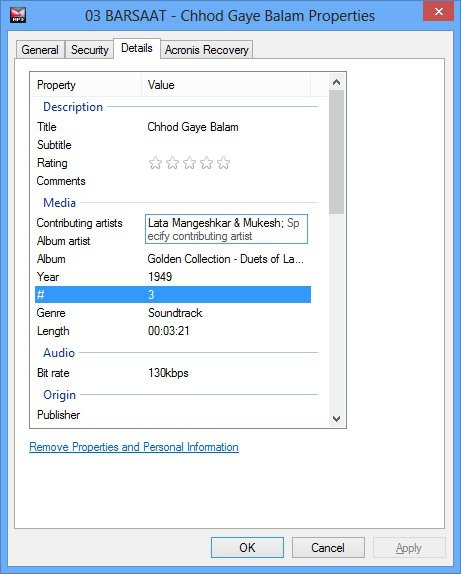Set rating to one star
The width and height of the screenshot is (461, 574).
155,163
